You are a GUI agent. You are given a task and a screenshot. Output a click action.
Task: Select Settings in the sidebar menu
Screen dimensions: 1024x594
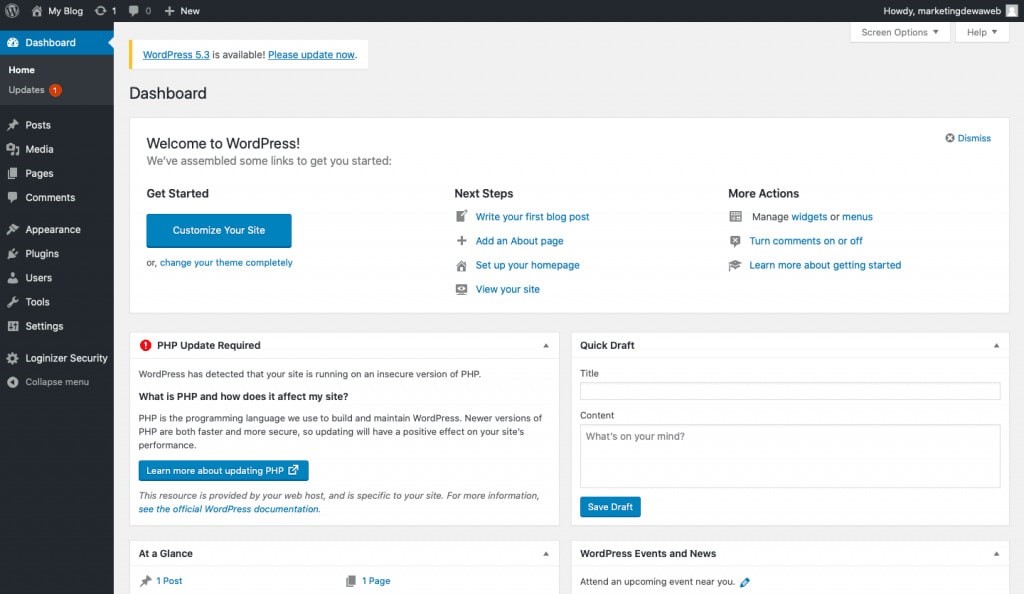(41, 326)
